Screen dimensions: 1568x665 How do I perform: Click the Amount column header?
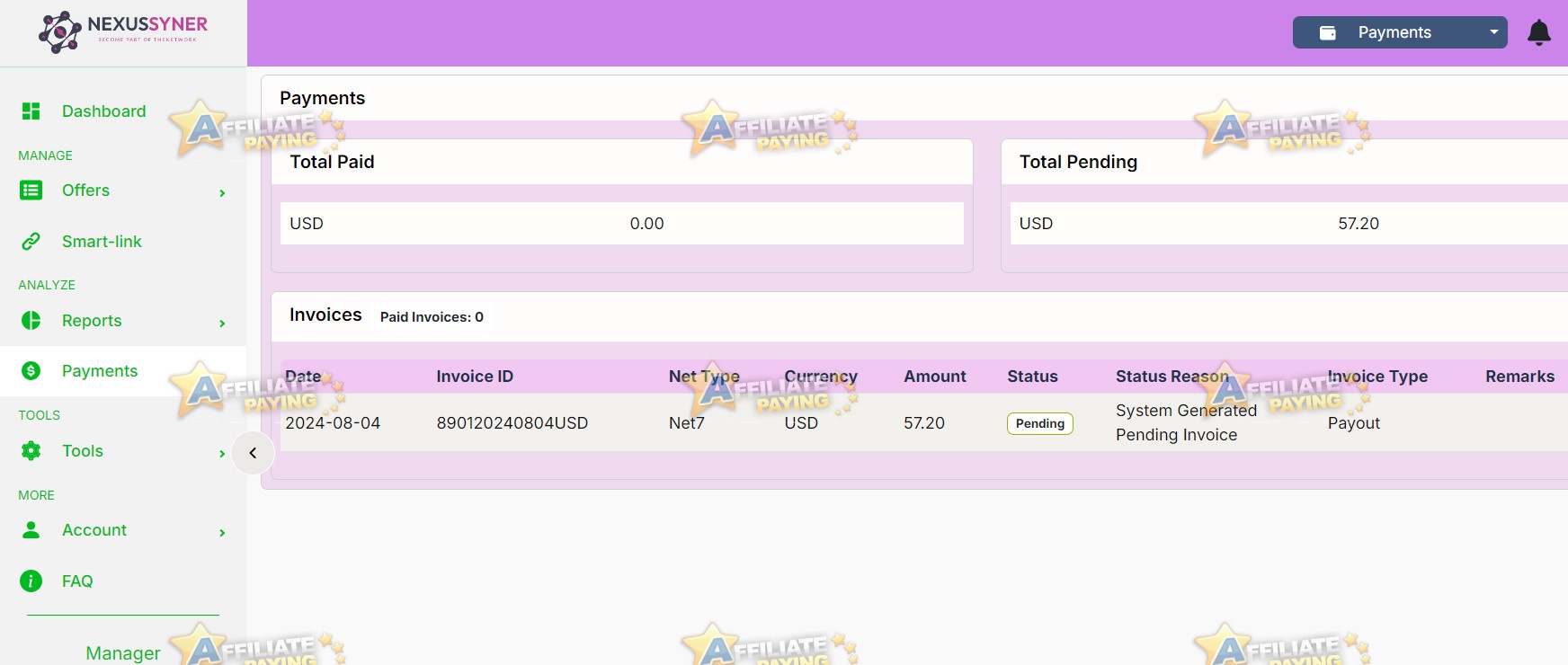click(935, 376)
